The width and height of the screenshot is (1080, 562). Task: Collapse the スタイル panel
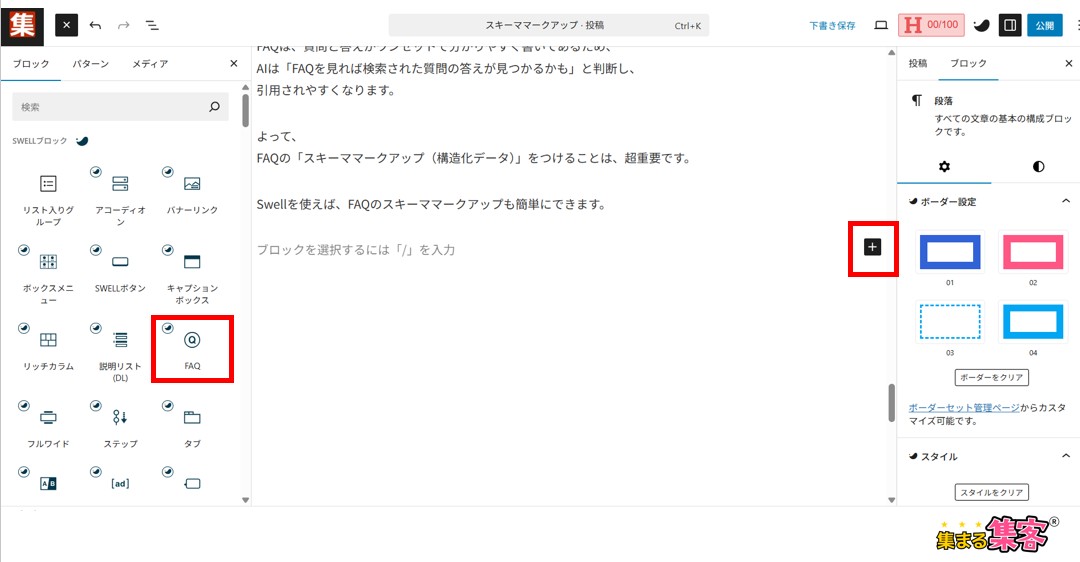988,456
